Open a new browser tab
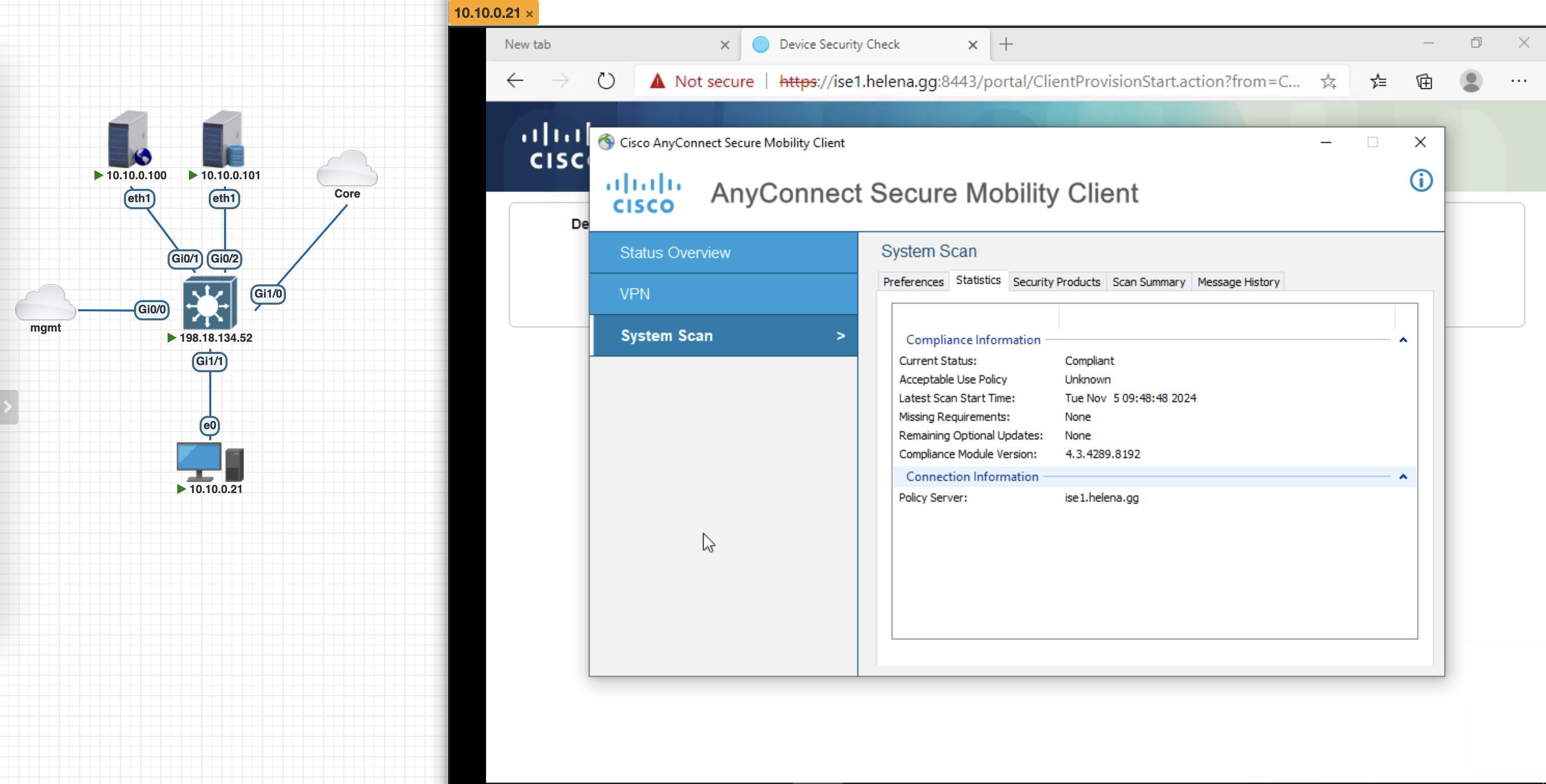Image resolution: width=1546 pixels, height=784 pixels. tap(1007, 44)
